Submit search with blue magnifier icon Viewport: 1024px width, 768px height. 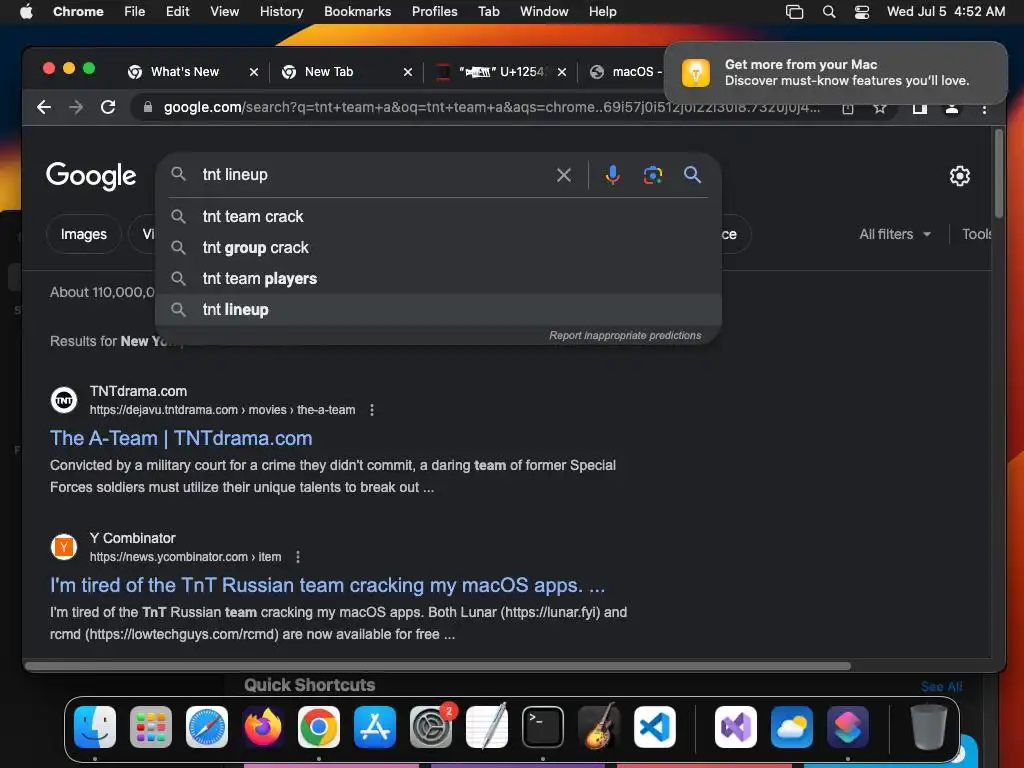(692, 174)
